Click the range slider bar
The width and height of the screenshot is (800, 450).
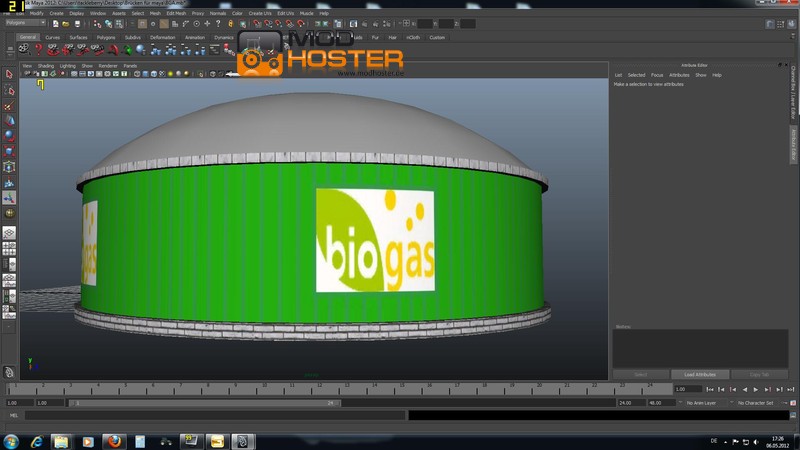tap(205, 403)
